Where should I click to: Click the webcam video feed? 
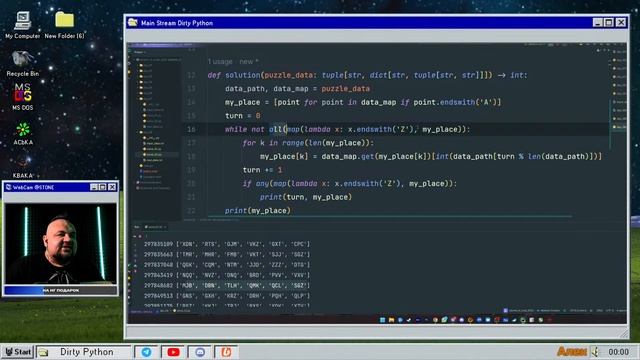click(x=61, y=243)
